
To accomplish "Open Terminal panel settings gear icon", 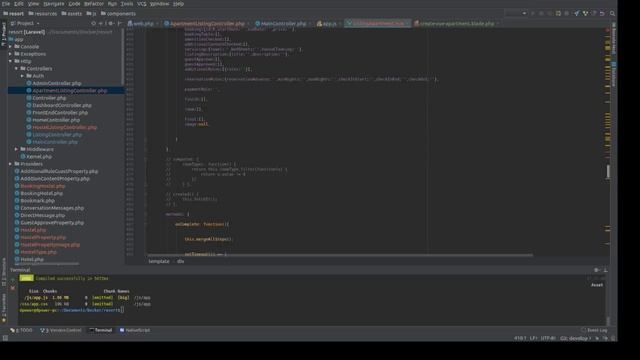I will (x=596, y=270).
